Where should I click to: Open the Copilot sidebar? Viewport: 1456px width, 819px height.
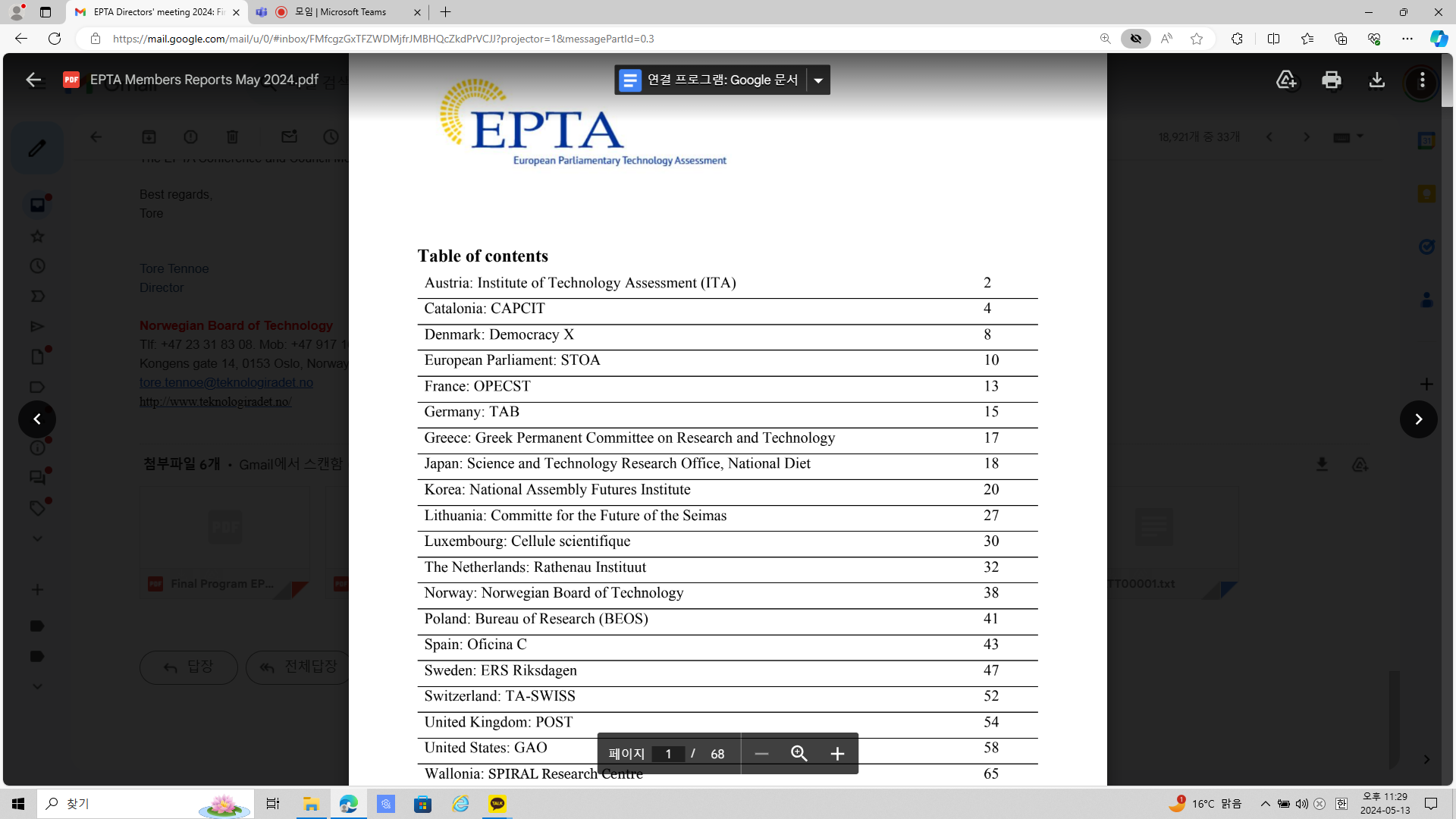tap(1439, 39)
